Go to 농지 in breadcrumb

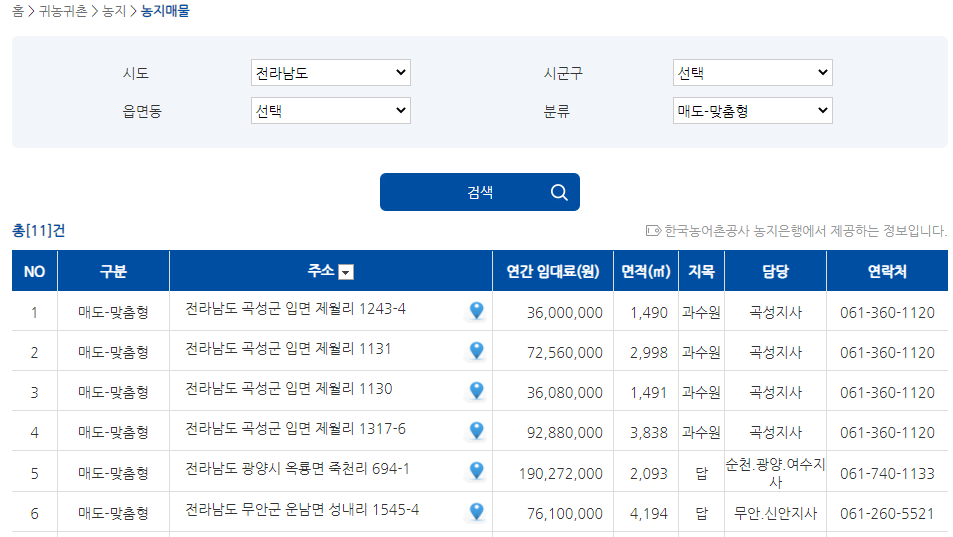pyautogui.click(x=114, y=11)
